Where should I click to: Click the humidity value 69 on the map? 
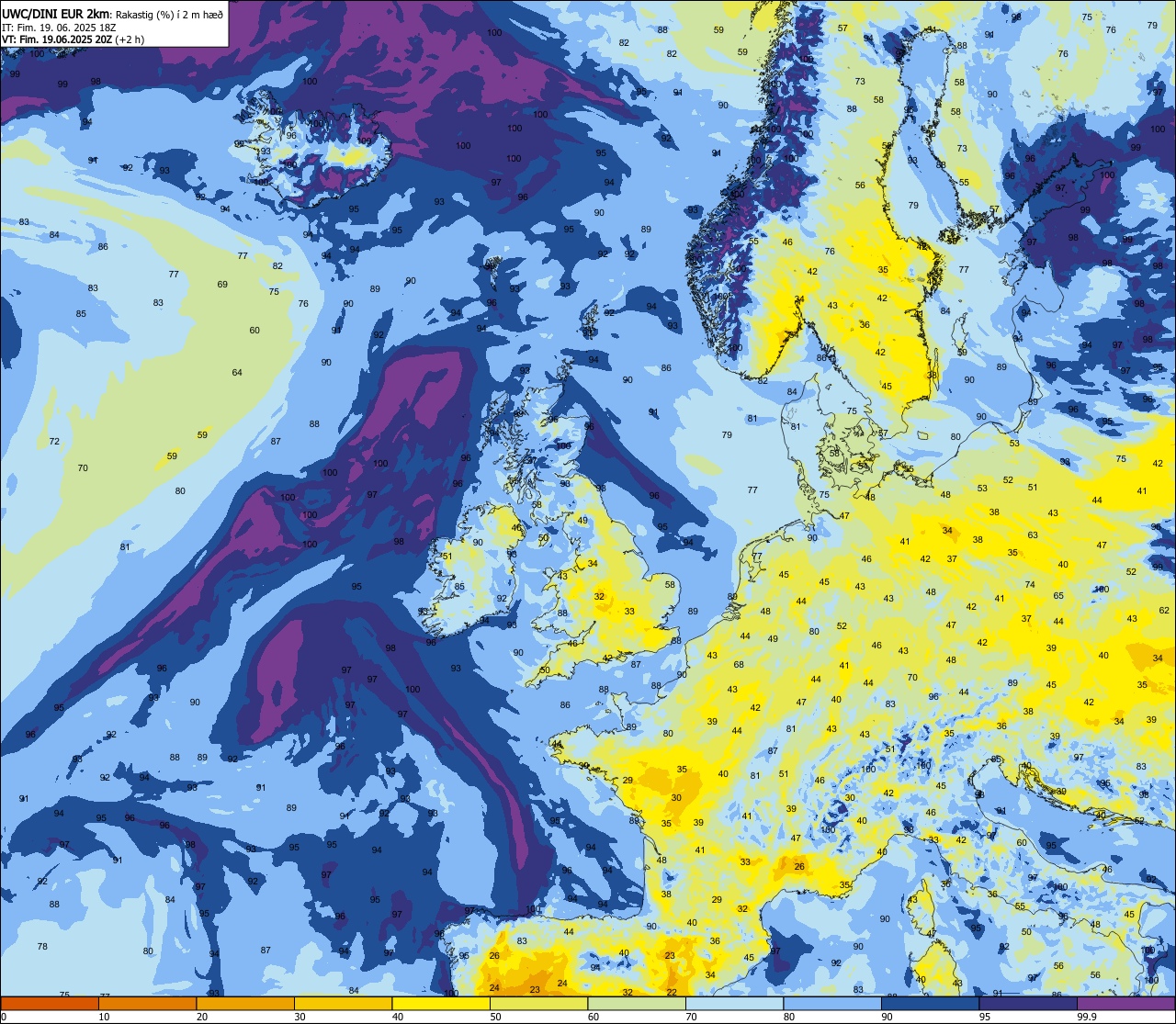(222, 285)
